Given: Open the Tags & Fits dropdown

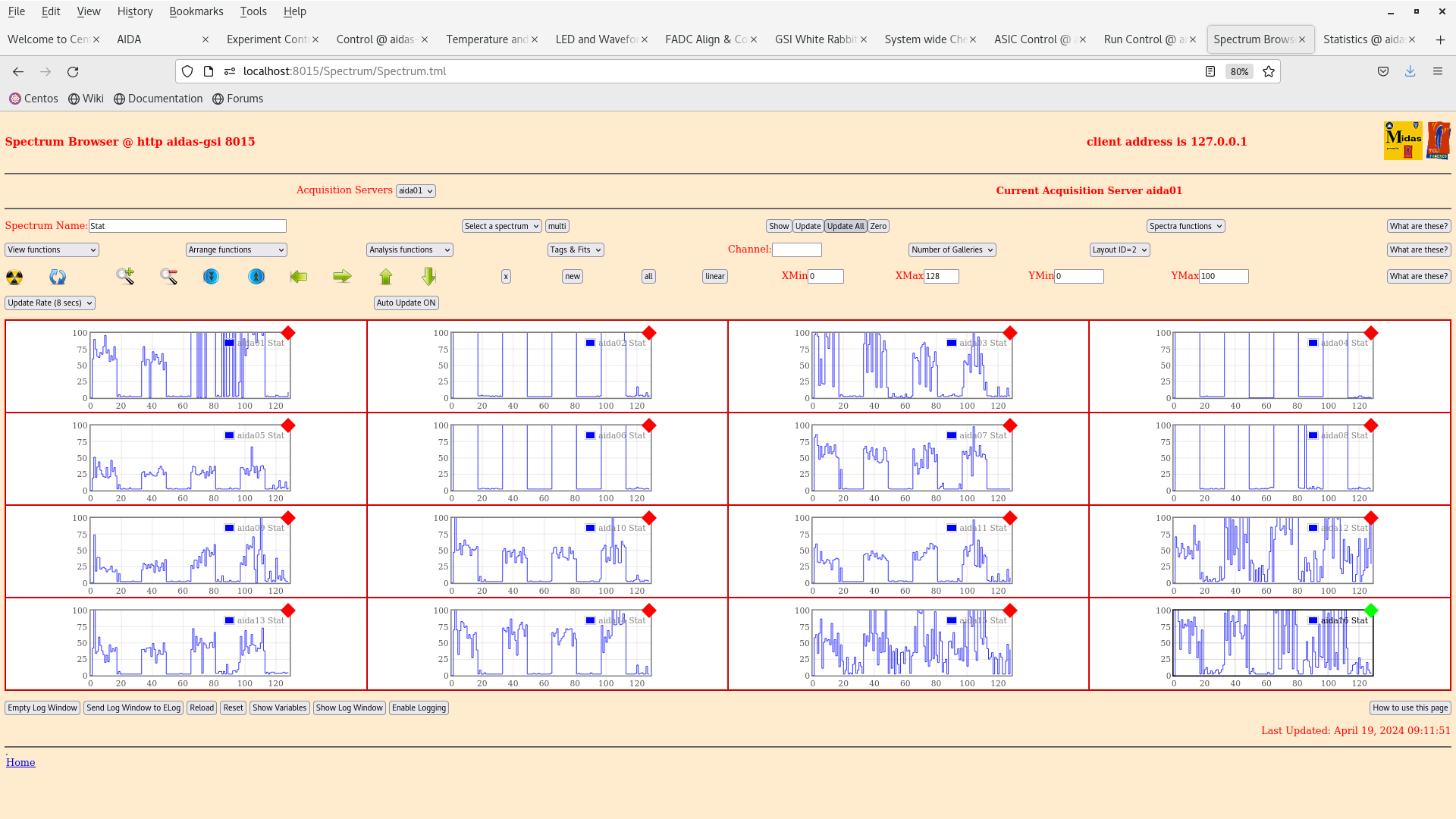Looking at the screenshot, I should 576,249.
